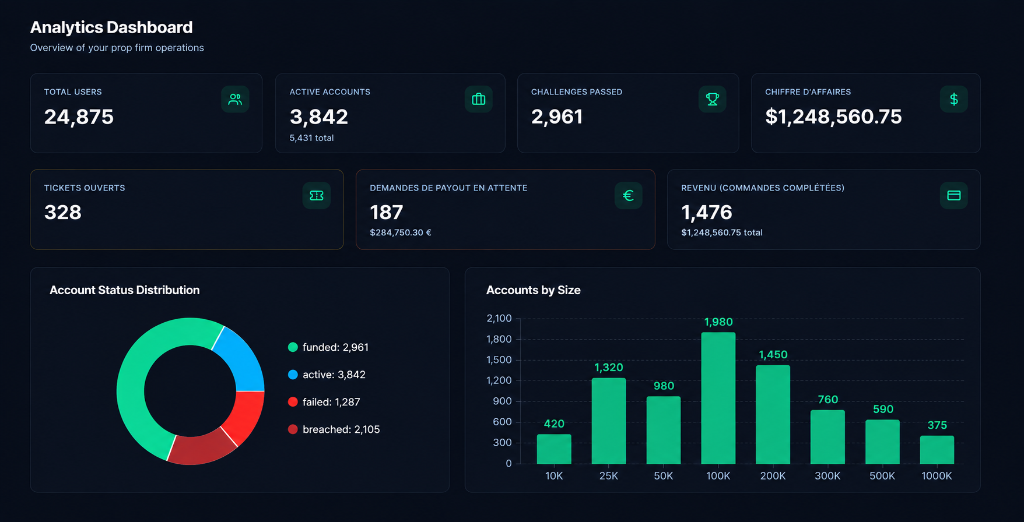The height and width of the screenshot is (522, 1024).
Task: Click the completed orders value 1,476
Action: (x=707, y=212)
